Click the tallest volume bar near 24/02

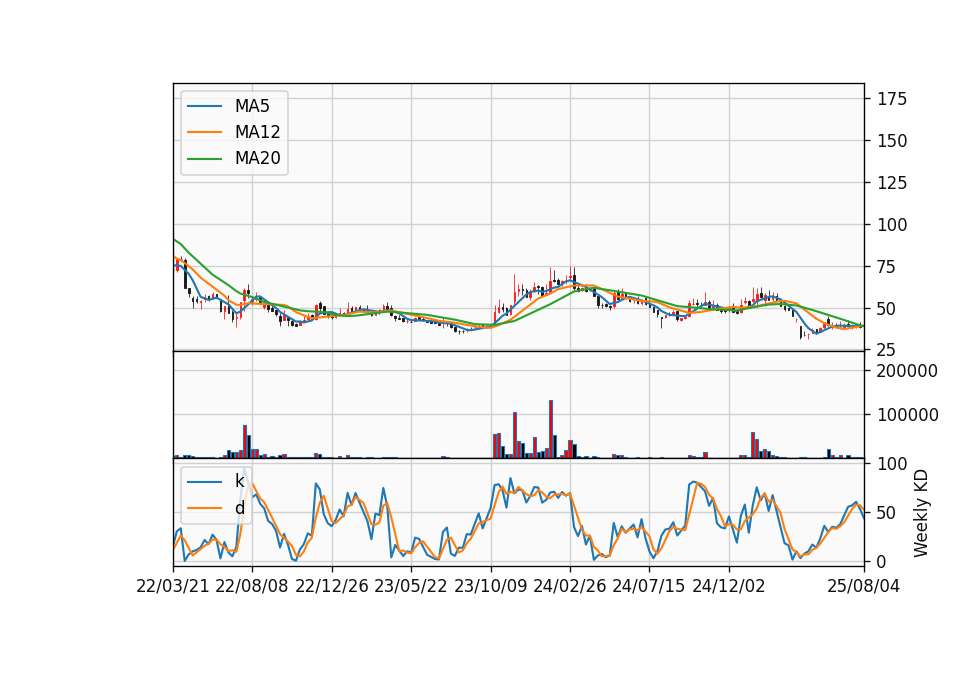(551, 429)
